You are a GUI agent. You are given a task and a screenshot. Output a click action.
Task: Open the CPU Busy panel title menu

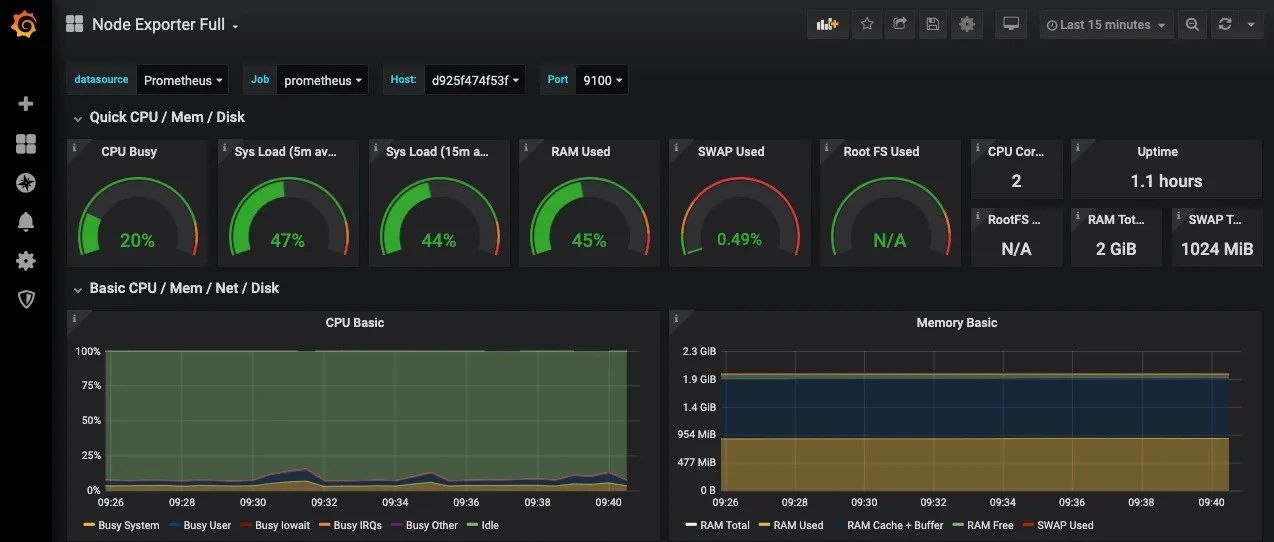pos(129,152)
